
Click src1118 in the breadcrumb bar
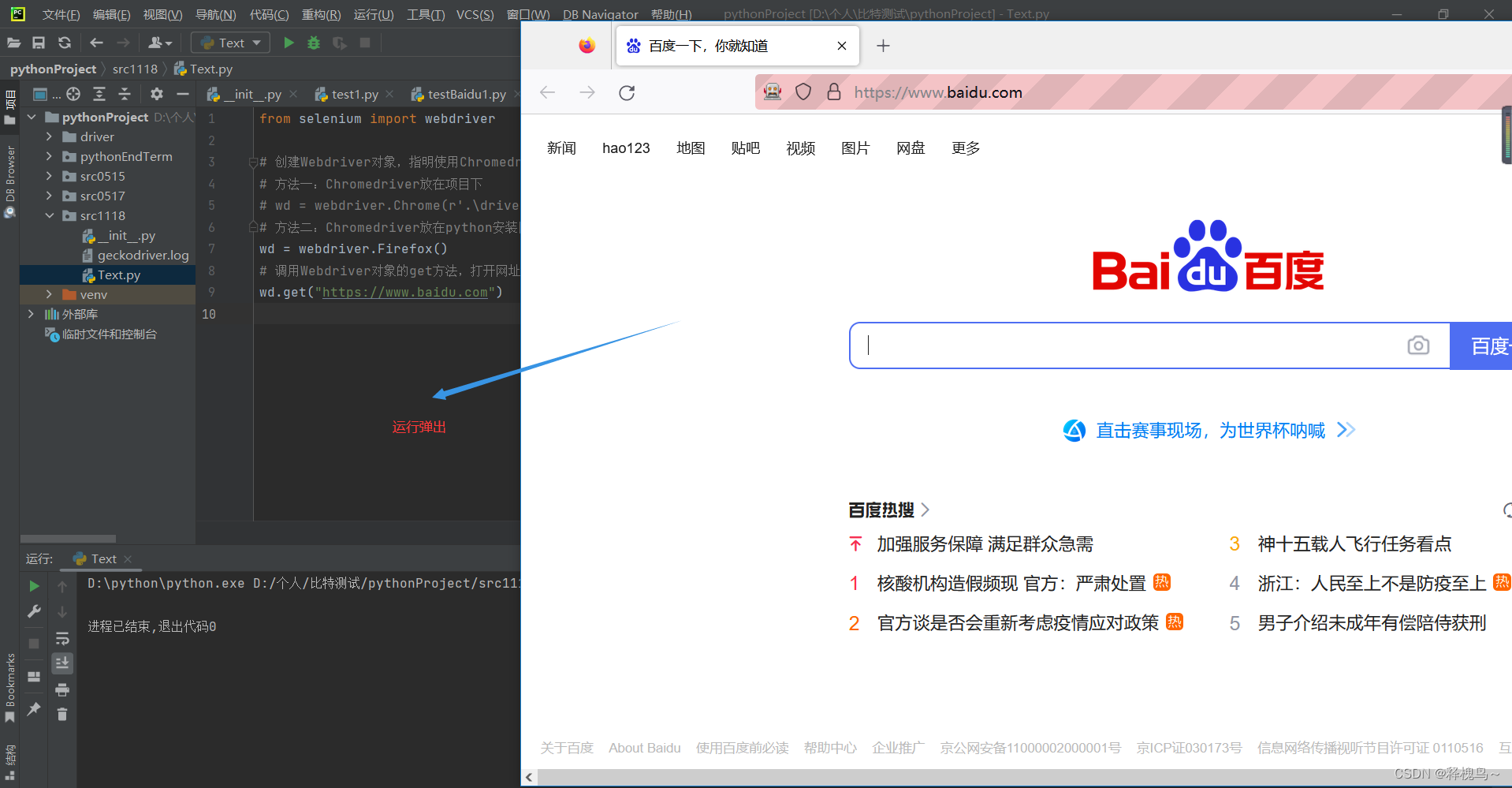coord(135,69)
